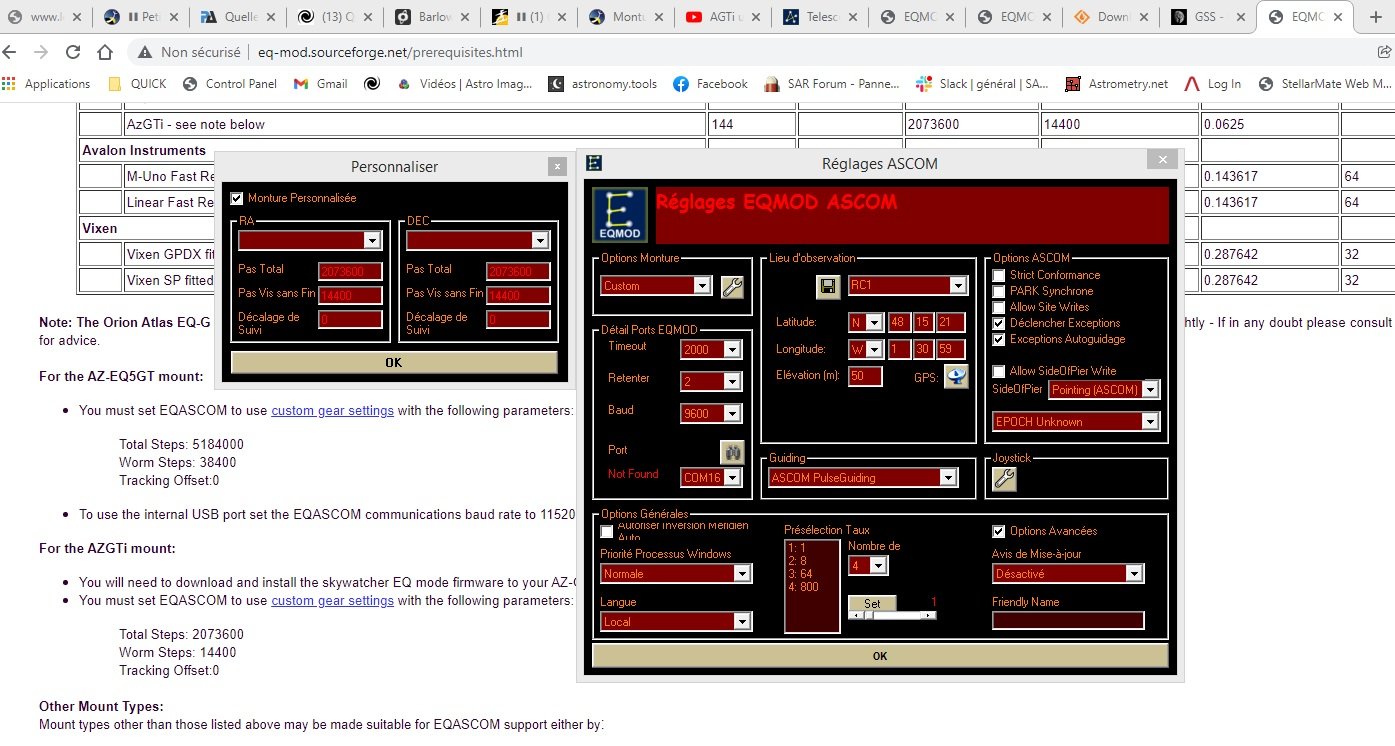Viewport: 1395px width, 746px height.
Task: Go to the browser home page
Action: pyautogui.click(x=105, y=52)
